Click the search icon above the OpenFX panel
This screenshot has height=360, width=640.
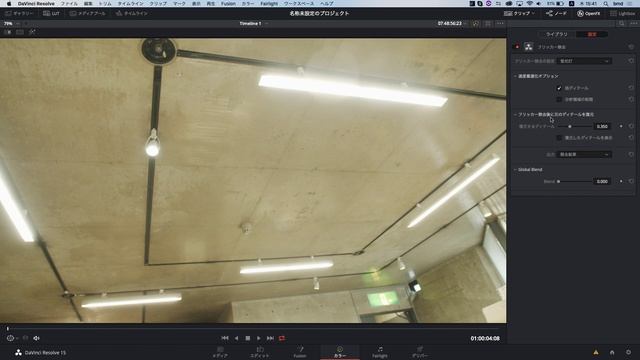pos(621,24)
